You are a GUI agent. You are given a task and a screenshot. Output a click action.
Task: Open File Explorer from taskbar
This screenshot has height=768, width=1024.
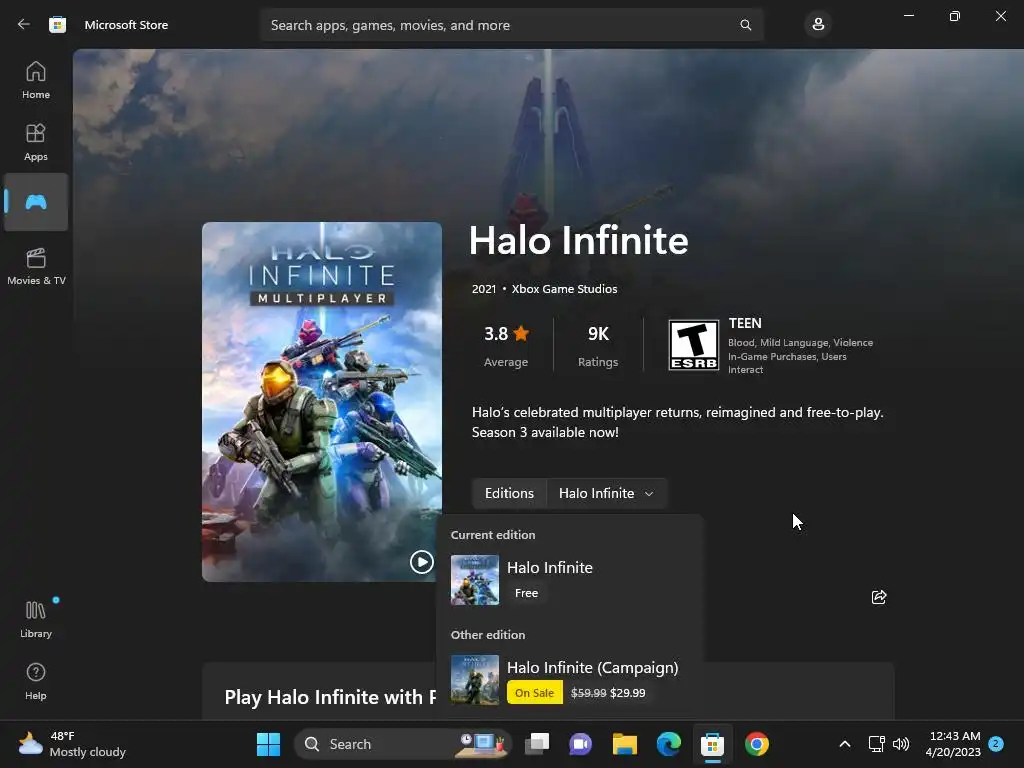point(624,744)
